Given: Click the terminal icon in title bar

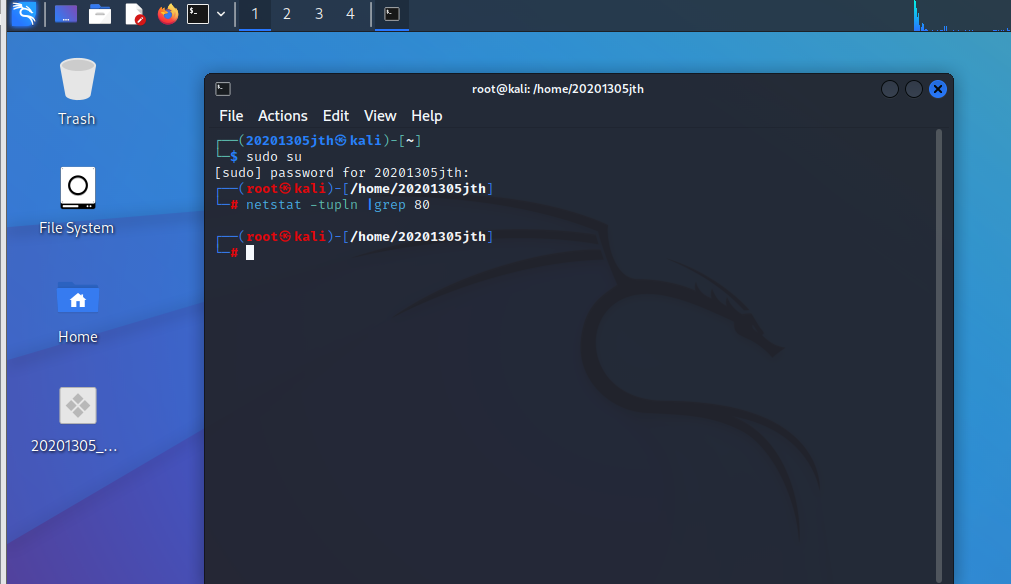Looking at the screenshot, I should pyautogui.click(x=223, y=89).
